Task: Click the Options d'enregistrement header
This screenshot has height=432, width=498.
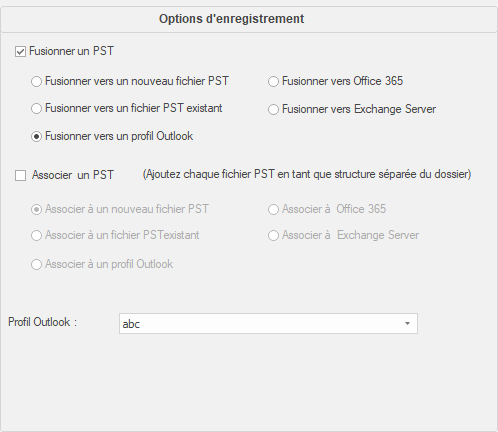Action: [231, 19]
